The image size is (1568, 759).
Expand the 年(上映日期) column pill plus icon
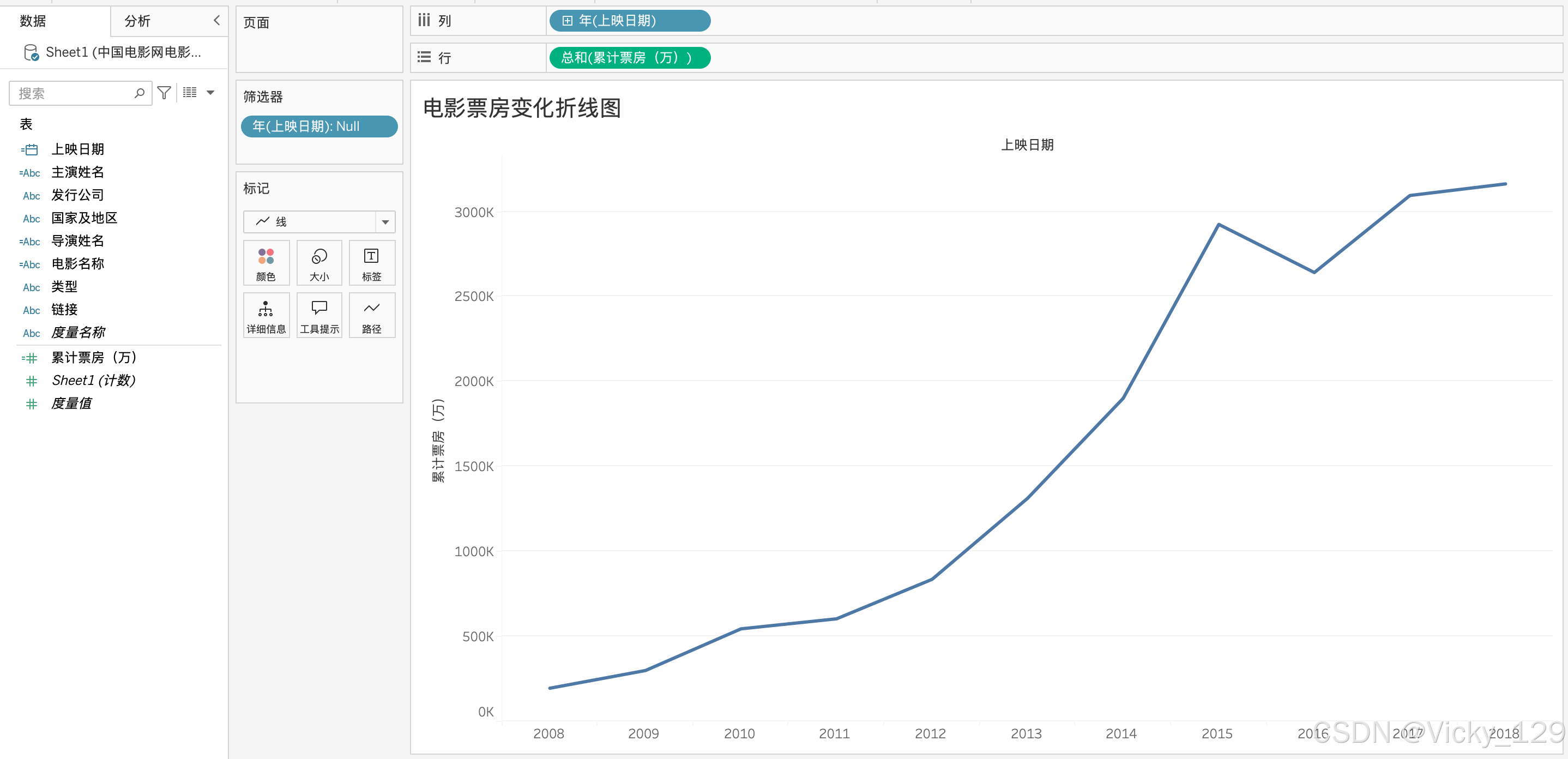point(568,21)
